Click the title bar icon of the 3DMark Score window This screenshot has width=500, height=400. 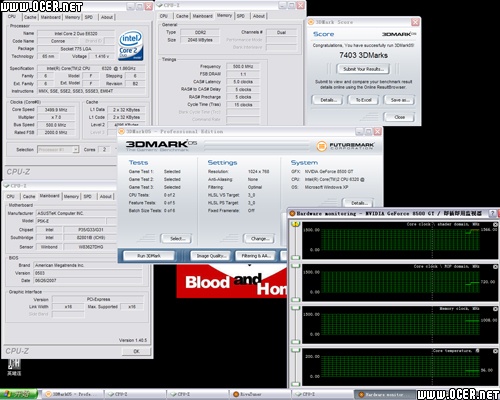click(311, 22)
